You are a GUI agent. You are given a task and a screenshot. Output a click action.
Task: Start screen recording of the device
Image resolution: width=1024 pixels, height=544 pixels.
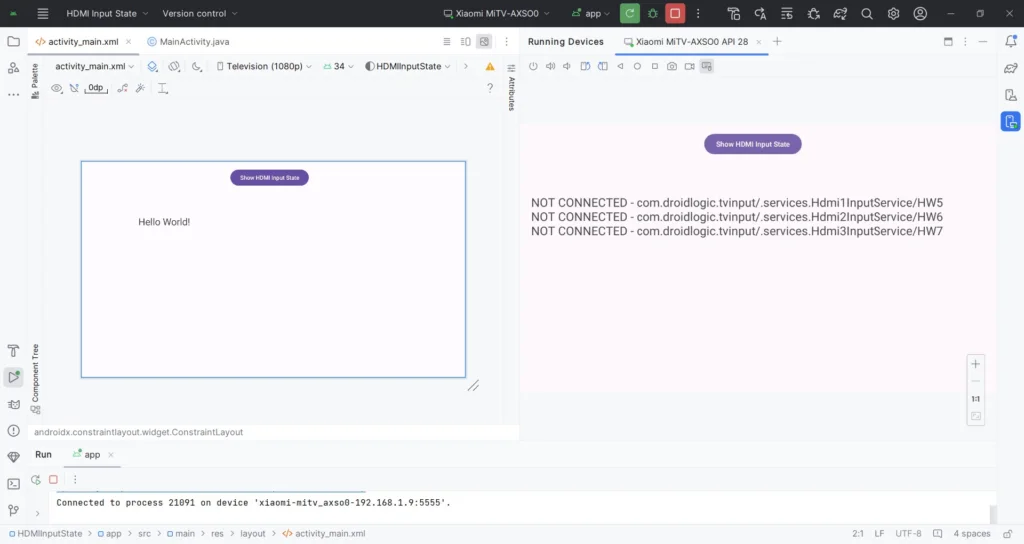690,66
